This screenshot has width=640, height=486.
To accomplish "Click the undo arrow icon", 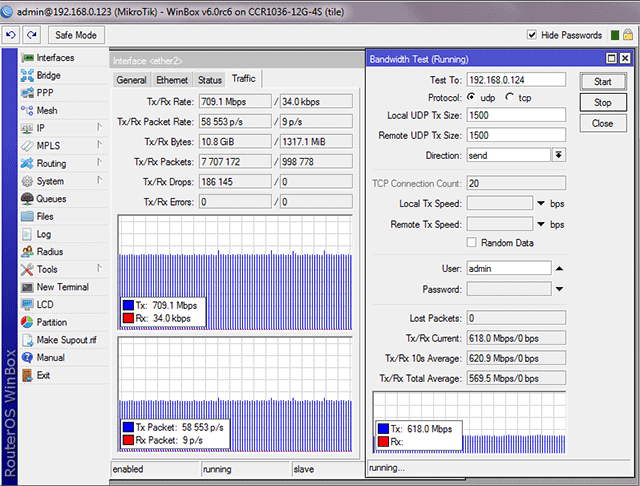I will (11, 35).
